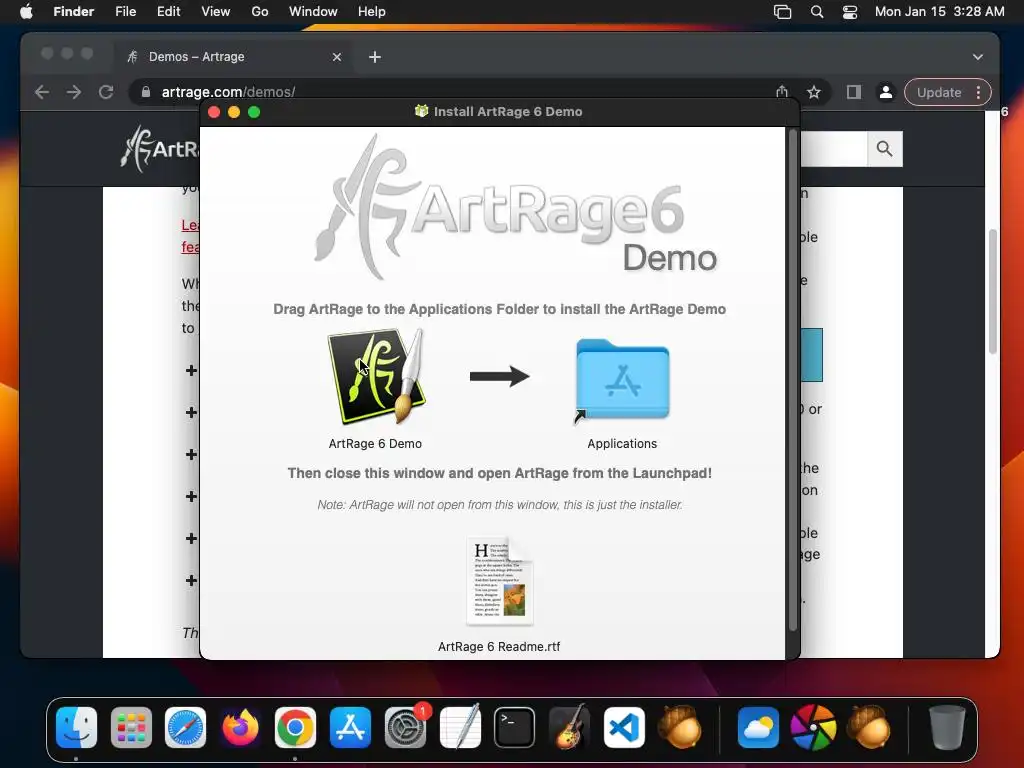The height and width of the screenshot is (768, 1024).
Task: Open Spotlight search in the menu bar
Action: pyautogui.click(x=817, y=12)
